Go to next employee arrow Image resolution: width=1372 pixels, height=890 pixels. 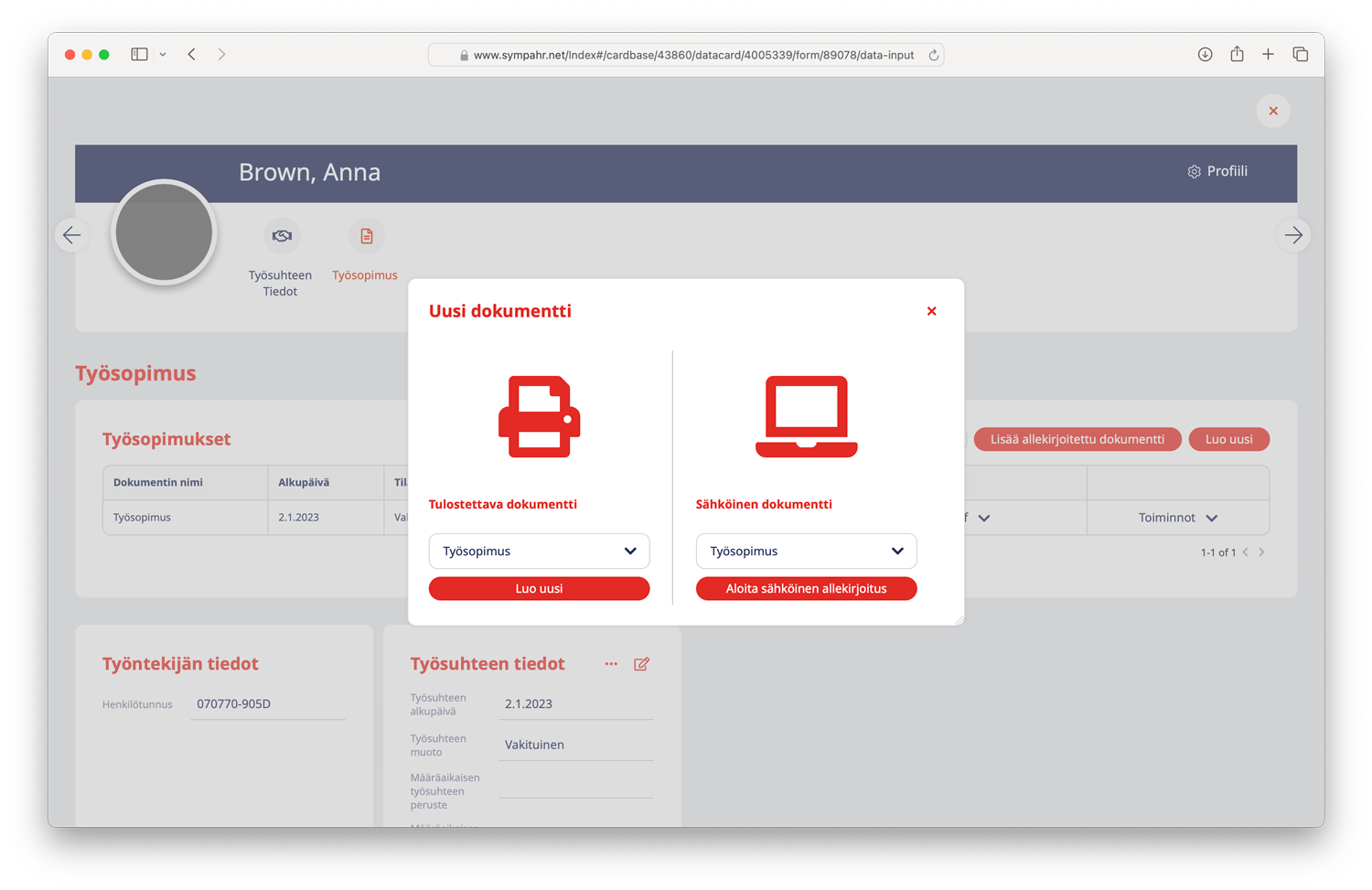point(1293,235)
